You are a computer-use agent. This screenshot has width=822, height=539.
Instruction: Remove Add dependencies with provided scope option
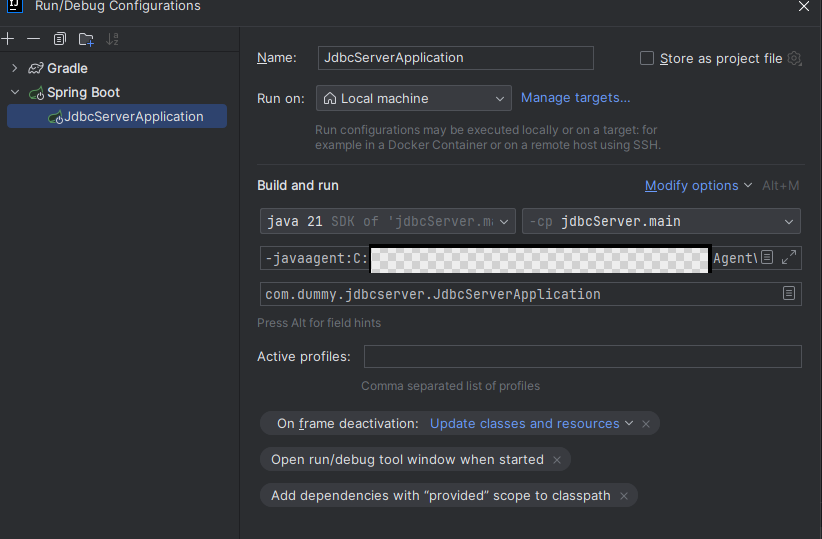(624, 496)
